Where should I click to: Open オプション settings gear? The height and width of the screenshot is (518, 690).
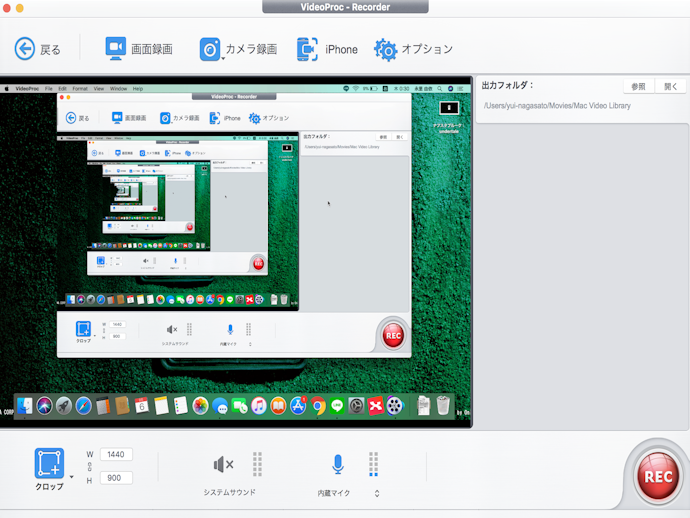[385, 49]
